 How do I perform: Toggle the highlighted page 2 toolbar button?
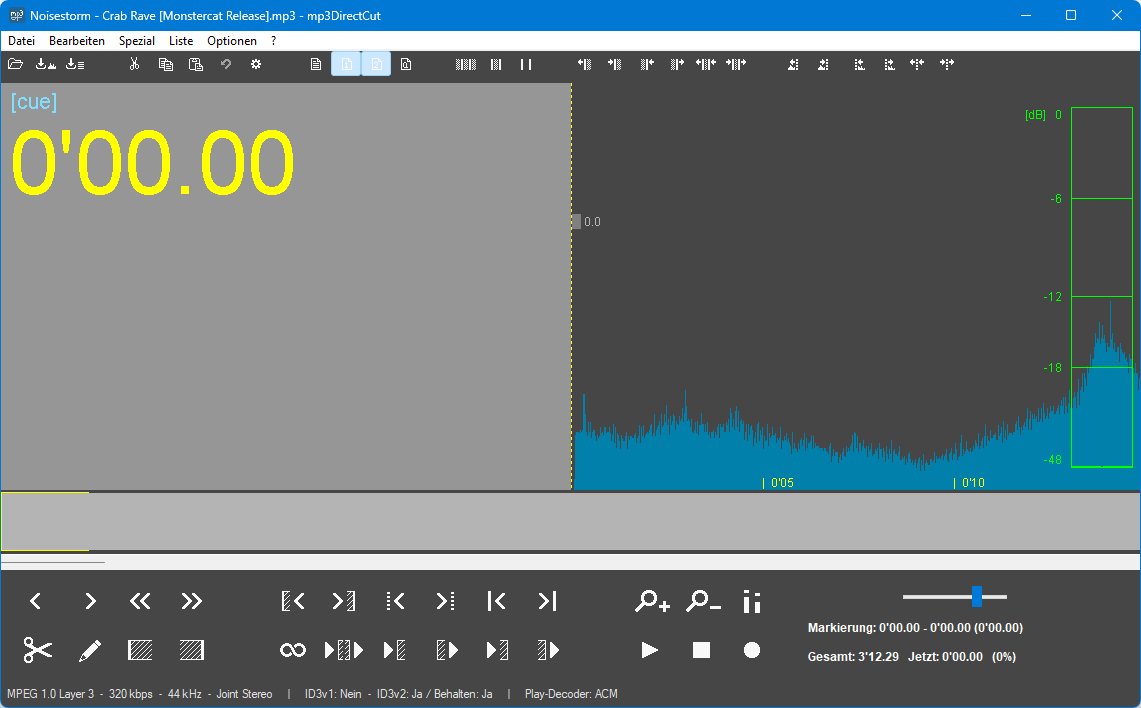click(376, 64)
